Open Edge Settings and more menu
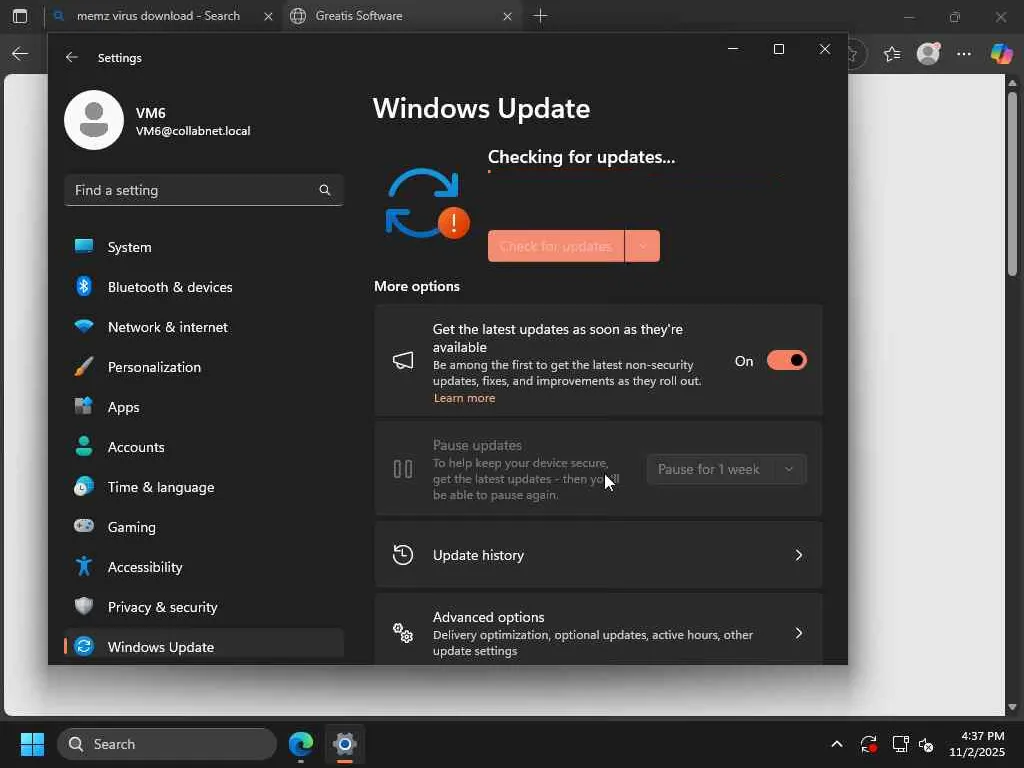The image size is (1024, 768). point(964,54)
